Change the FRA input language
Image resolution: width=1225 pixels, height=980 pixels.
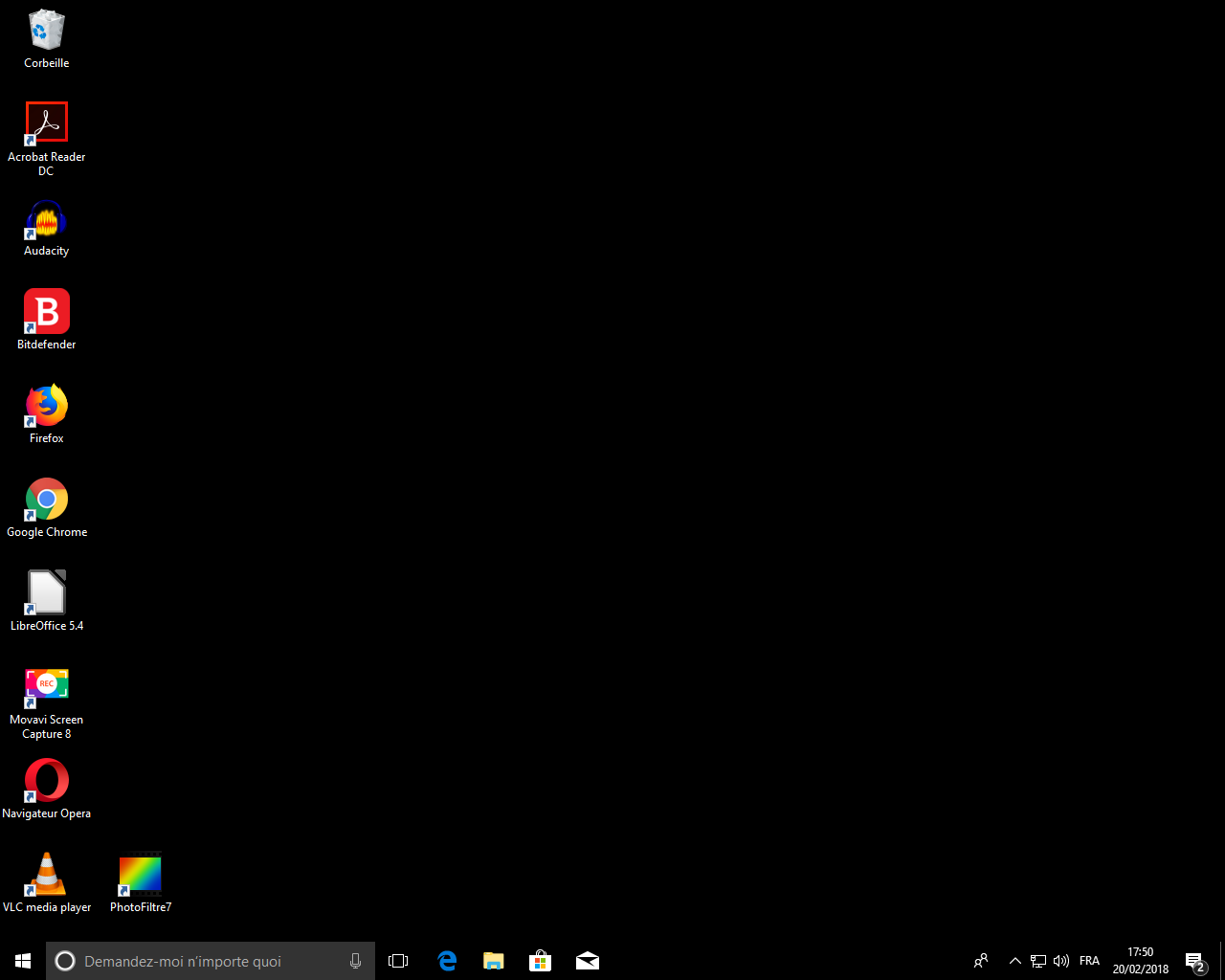tap(1089, 961)
